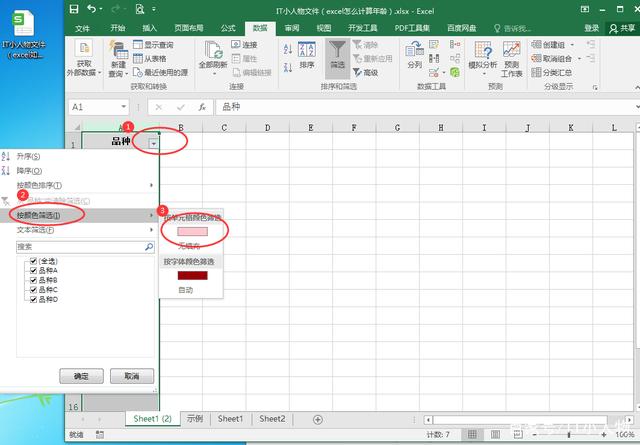Click 显示查询 in the ribbon
Image resolution: width=640 pixels, height=445 pixels.
coord(153,44)
